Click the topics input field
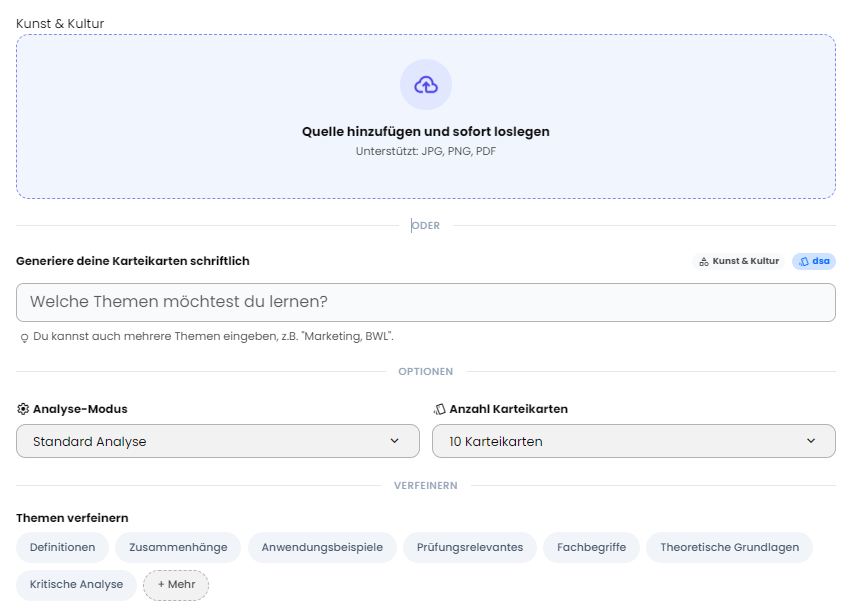The height and width of the screenshot is (613, 857). tap(425, 302)
